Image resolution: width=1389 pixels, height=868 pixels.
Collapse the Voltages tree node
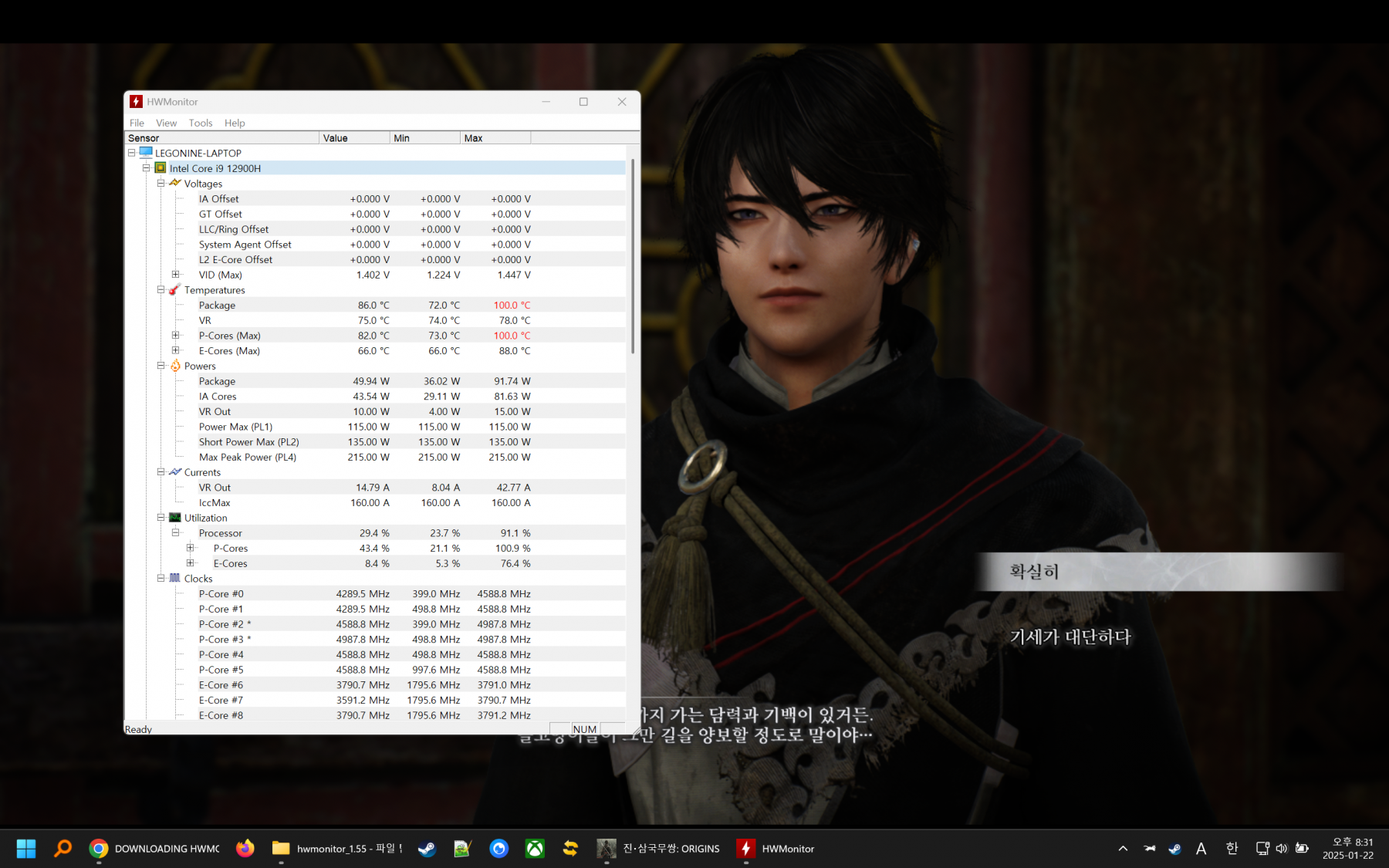[x=161, y=184]
